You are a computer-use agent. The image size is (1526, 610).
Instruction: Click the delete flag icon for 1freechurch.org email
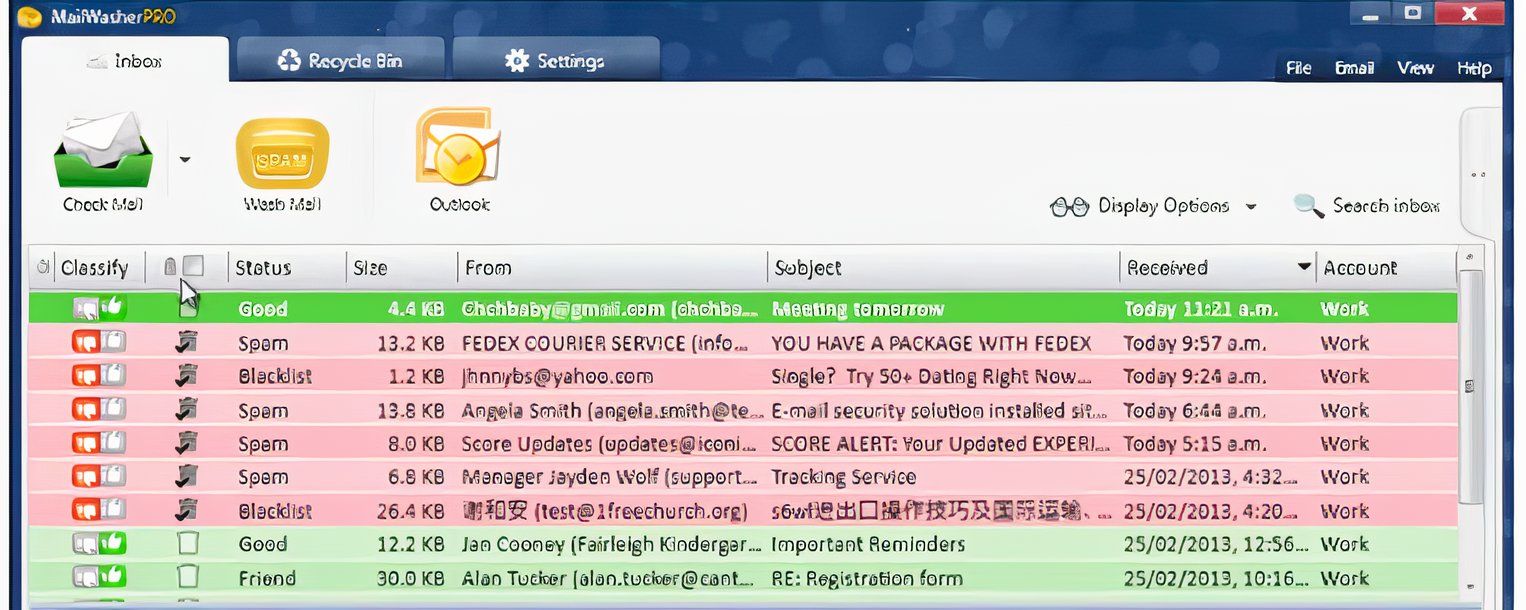pyautogui.click(x=186, y=511)
